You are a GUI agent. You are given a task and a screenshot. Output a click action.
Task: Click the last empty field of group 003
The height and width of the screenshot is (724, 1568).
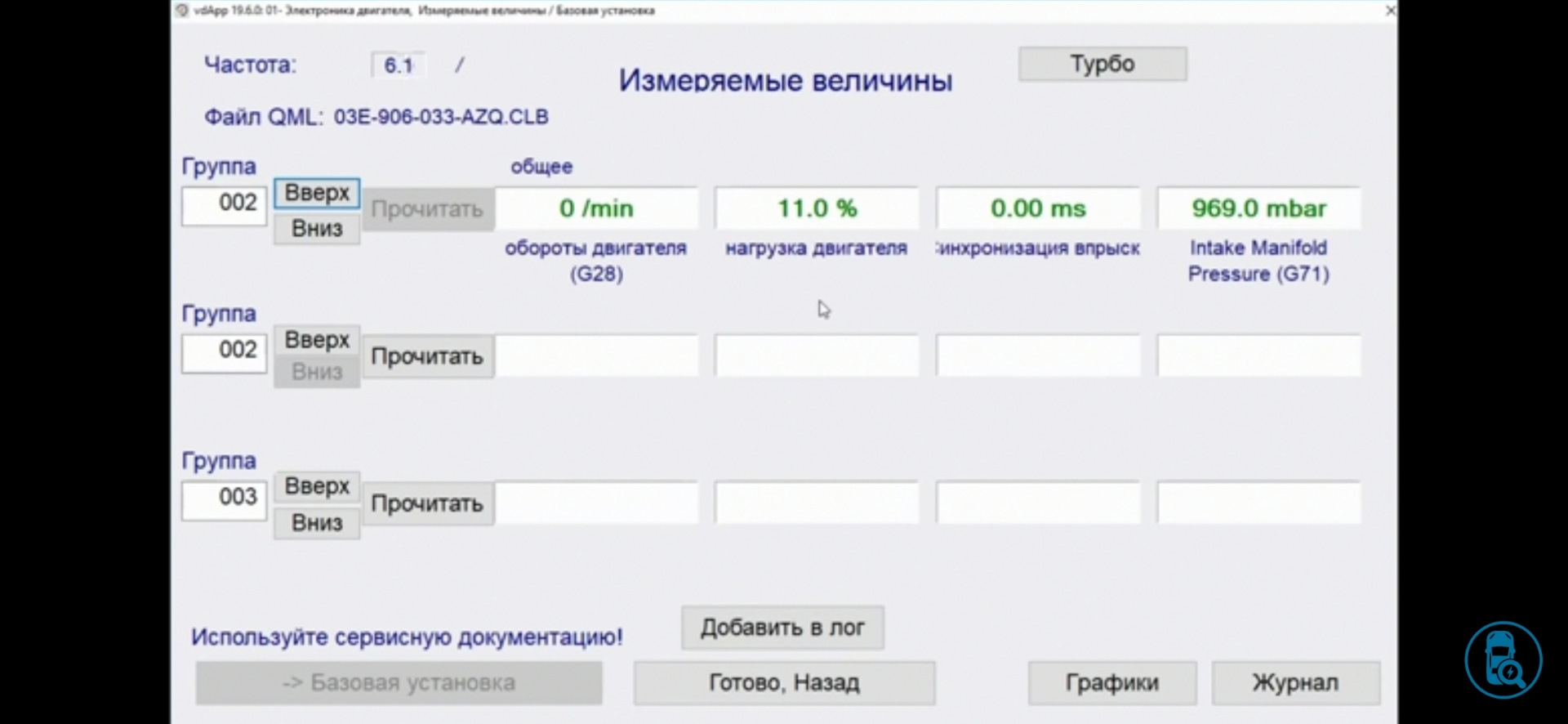point(1258,503)
